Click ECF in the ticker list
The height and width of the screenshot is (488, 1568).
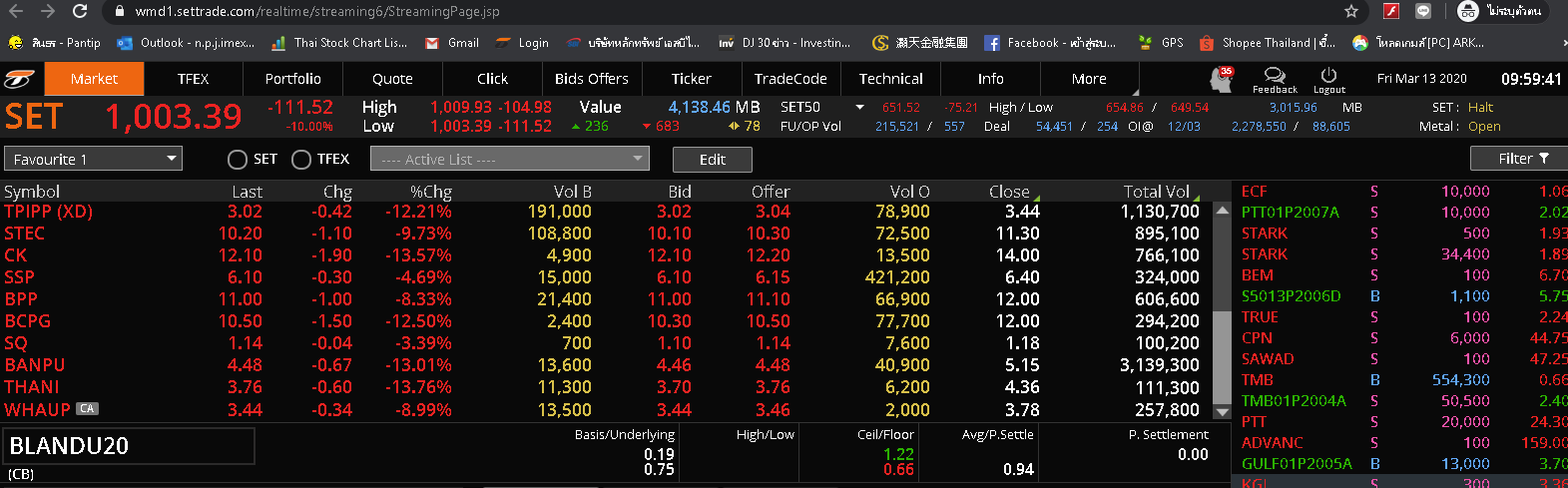pyautogui.click(x=1254, y=192)
